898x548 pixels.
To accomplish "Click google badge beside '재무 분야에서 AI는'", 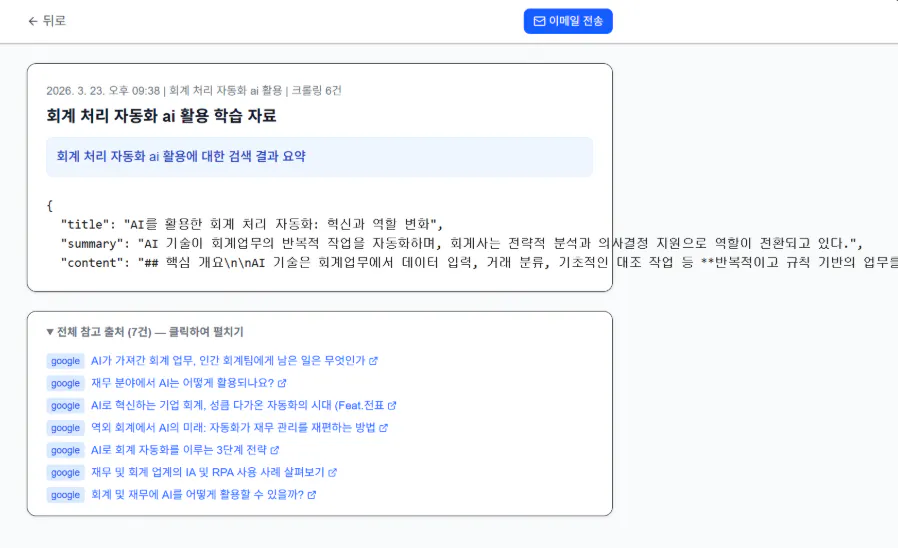I will (65, 383).
